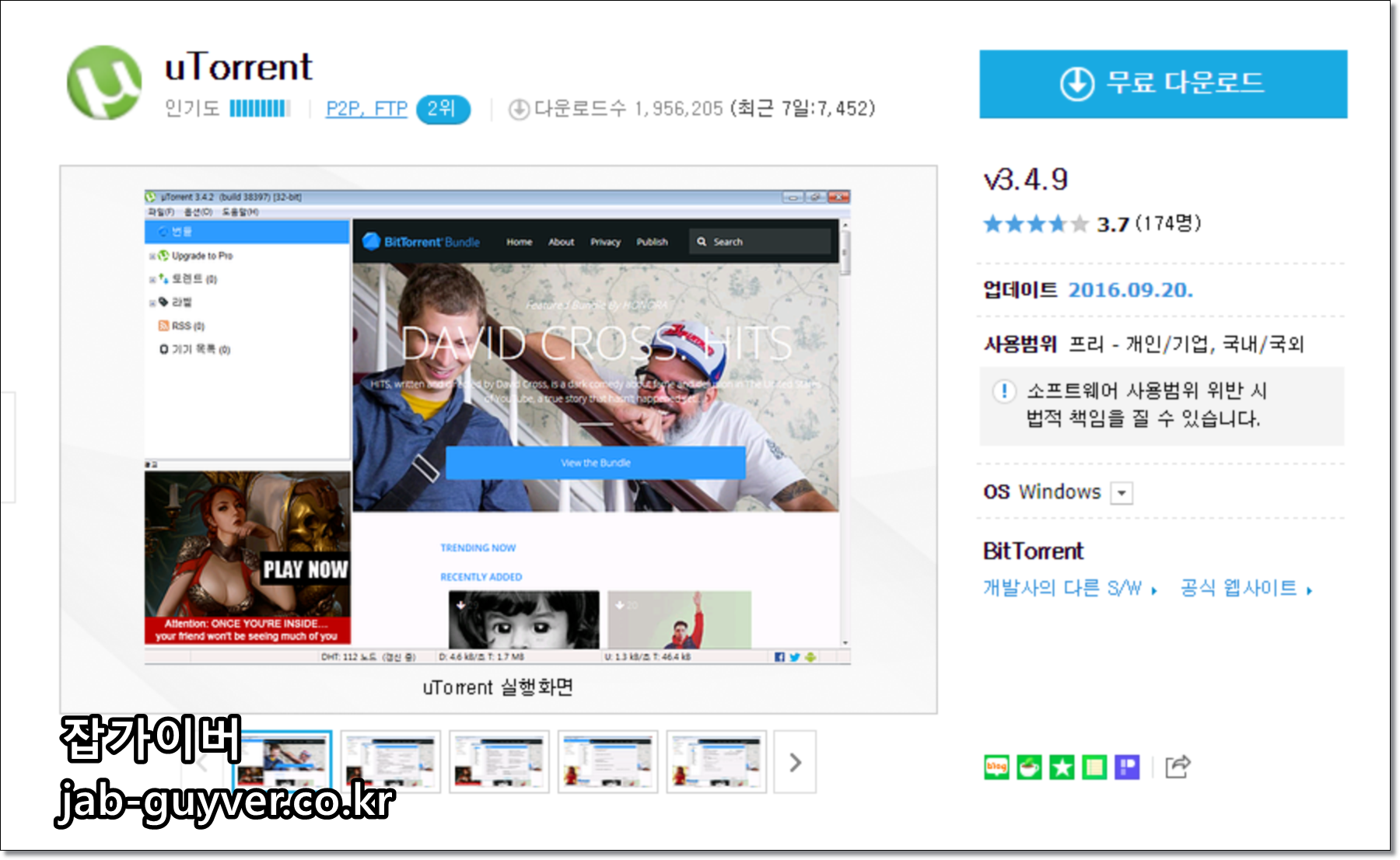Click the download count arrow icon
This screenshot has width=1400, height=860.
(519, 110)
